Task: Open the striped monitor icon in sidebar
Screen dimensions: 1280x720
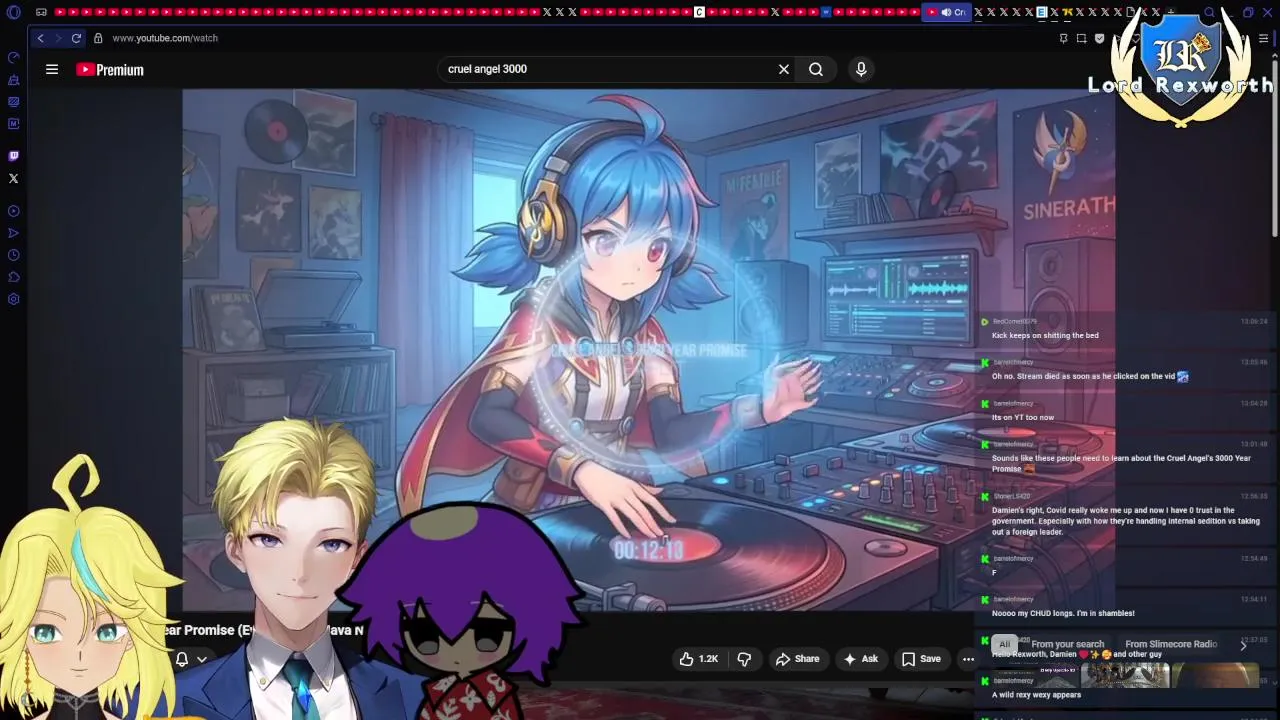Action: tap(14, 102)
